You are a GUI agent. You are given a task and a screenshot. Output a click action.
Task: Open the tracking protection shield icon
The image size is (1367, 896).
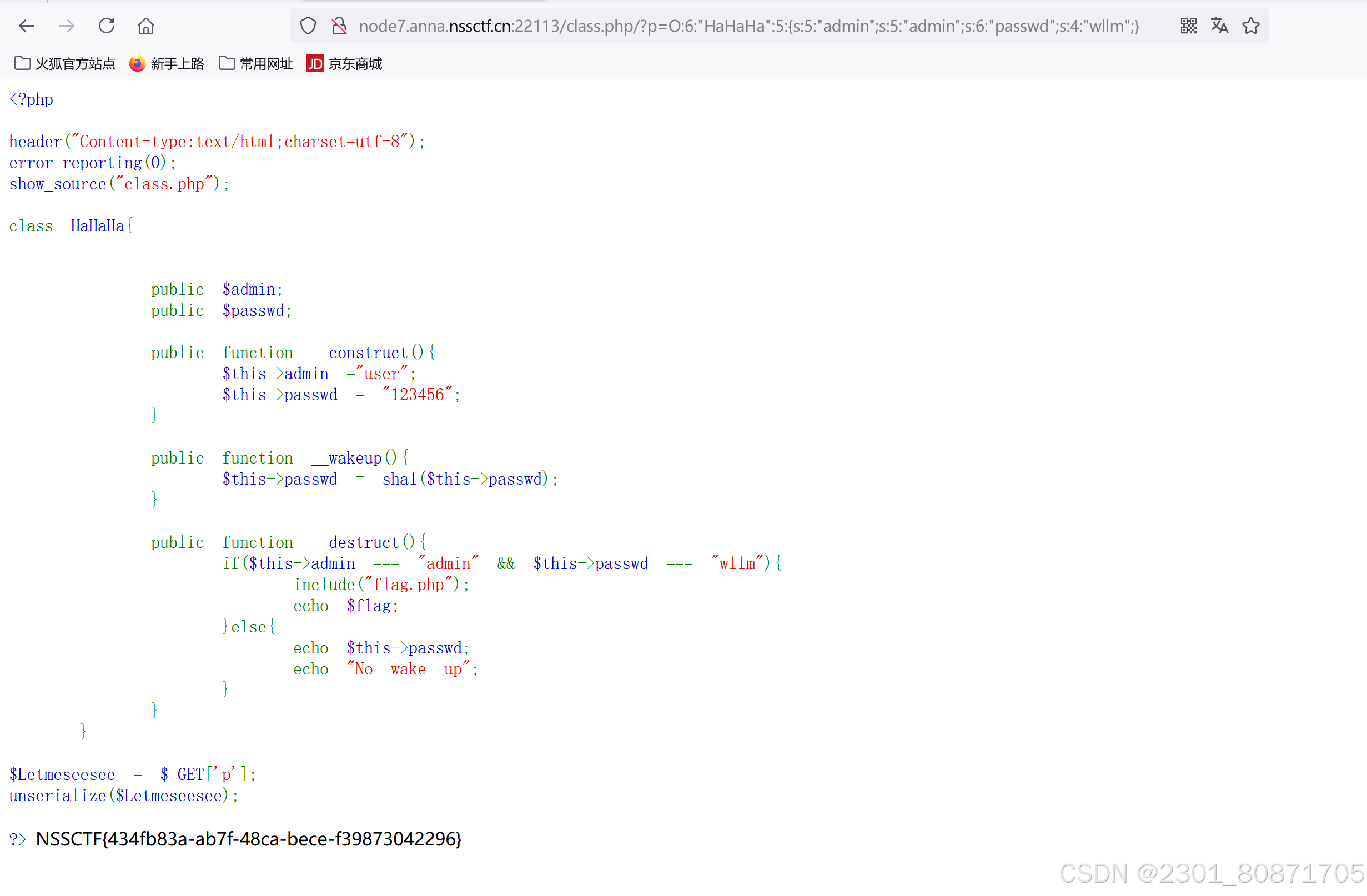(309, 26)
